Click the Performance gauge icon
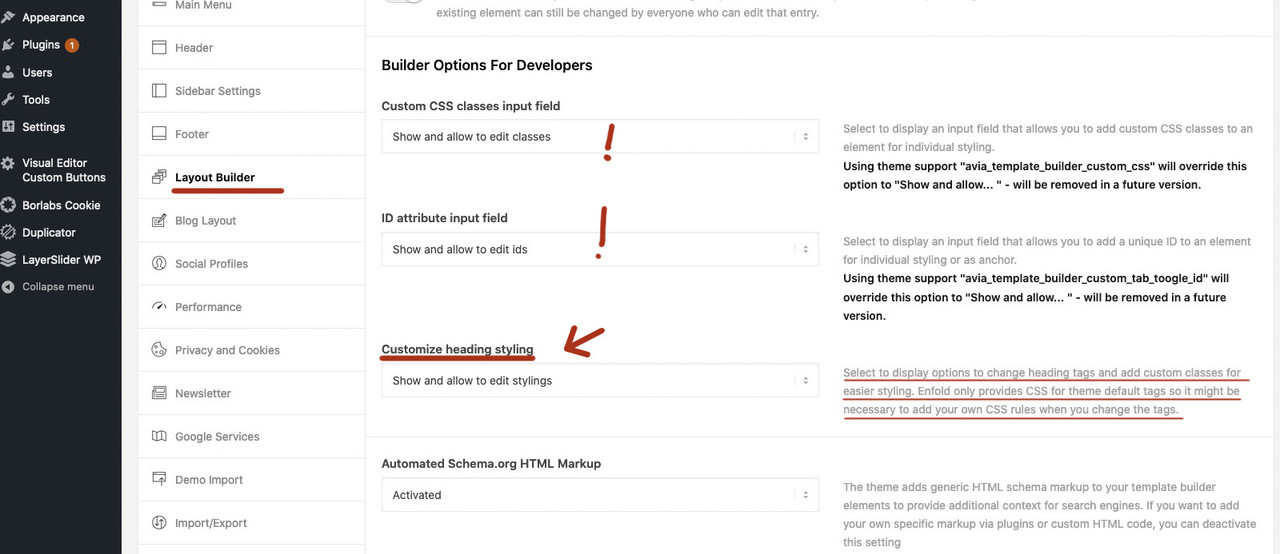This screenshot has width=1280, height=554. (x=159, y=306)
